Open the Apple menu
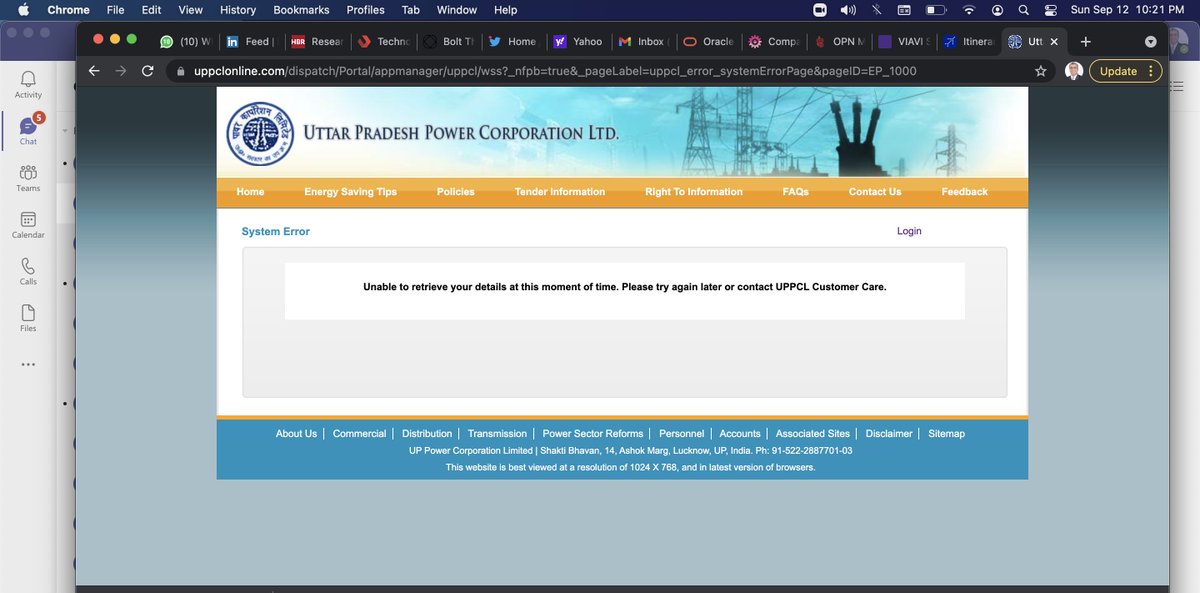This screenshot has height=593, width=1200. point(23,10)
